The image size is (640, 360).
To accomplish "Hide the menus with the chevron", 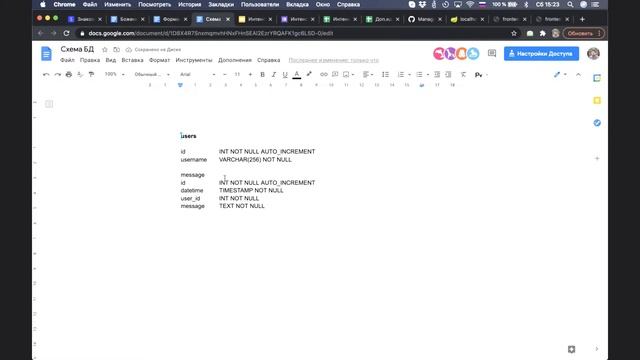I will [x=578, y=74].
